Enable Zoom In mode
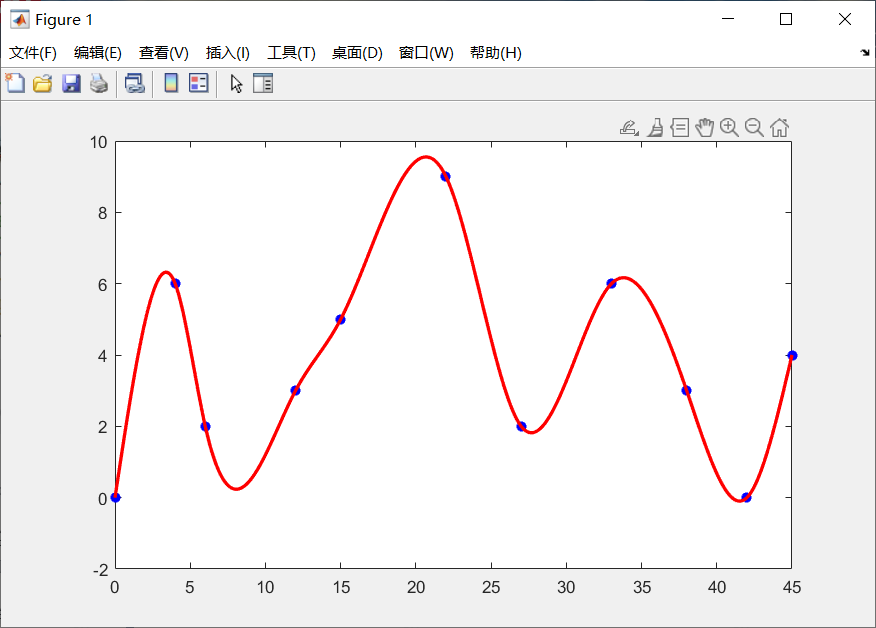The image size is (876, 628). point(730,127)
